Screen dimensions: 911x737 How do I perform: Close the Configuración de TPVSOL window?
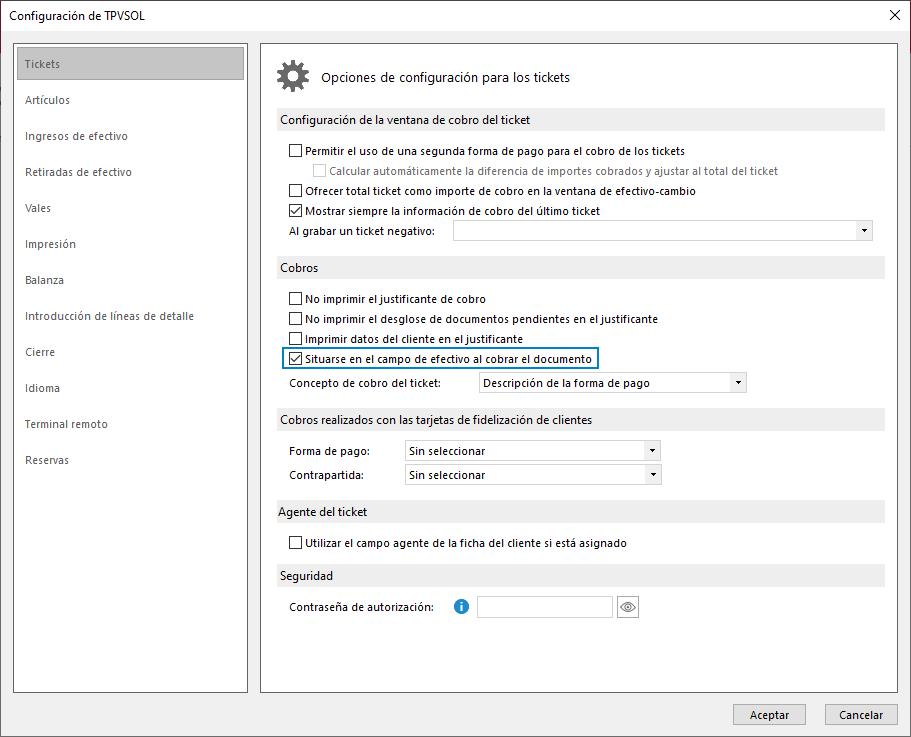895,15
